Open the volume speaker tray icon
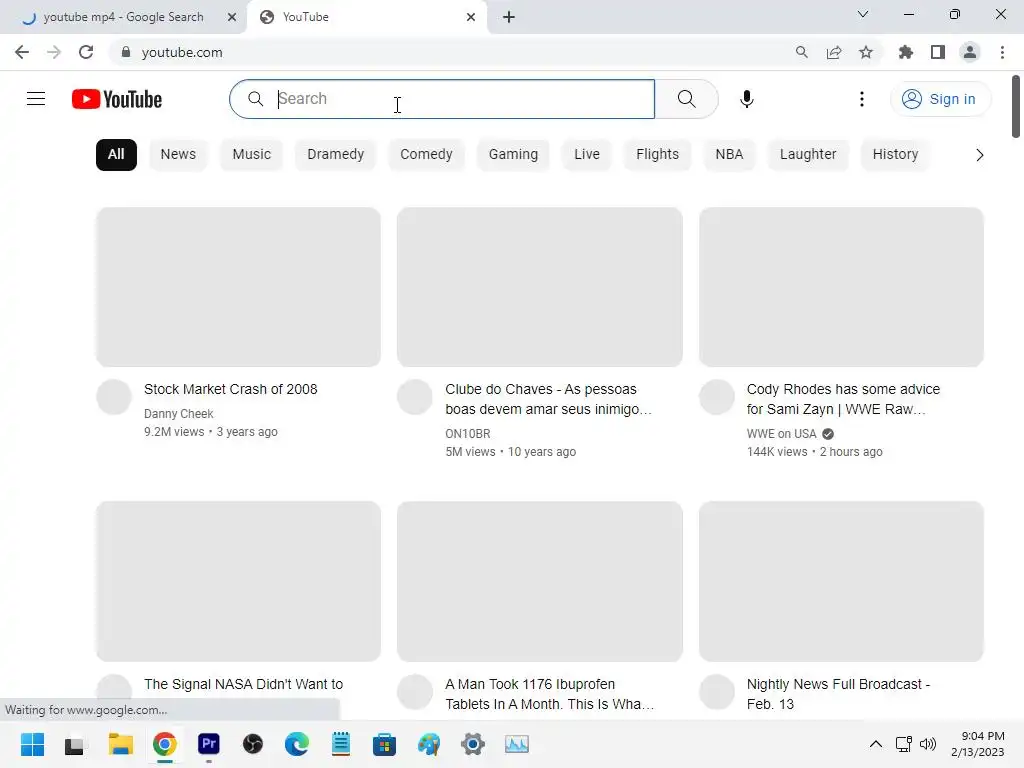This screenshot has width=1024, height=768. pyautogui.click(x=927, y=744)
